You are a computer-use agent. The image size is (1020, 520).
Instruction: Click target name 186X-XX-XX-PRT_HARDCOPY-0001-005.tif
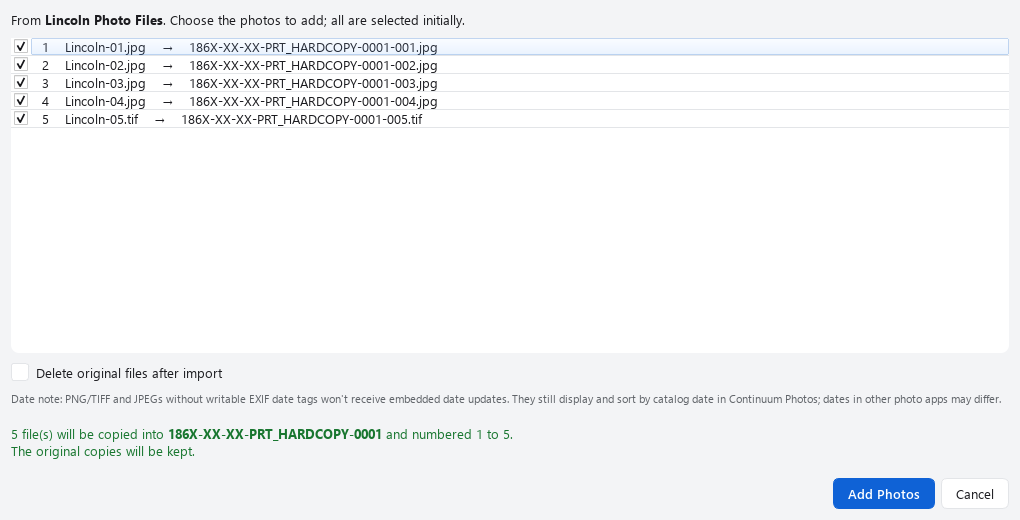pyautogui.click(x=302, y=120)
